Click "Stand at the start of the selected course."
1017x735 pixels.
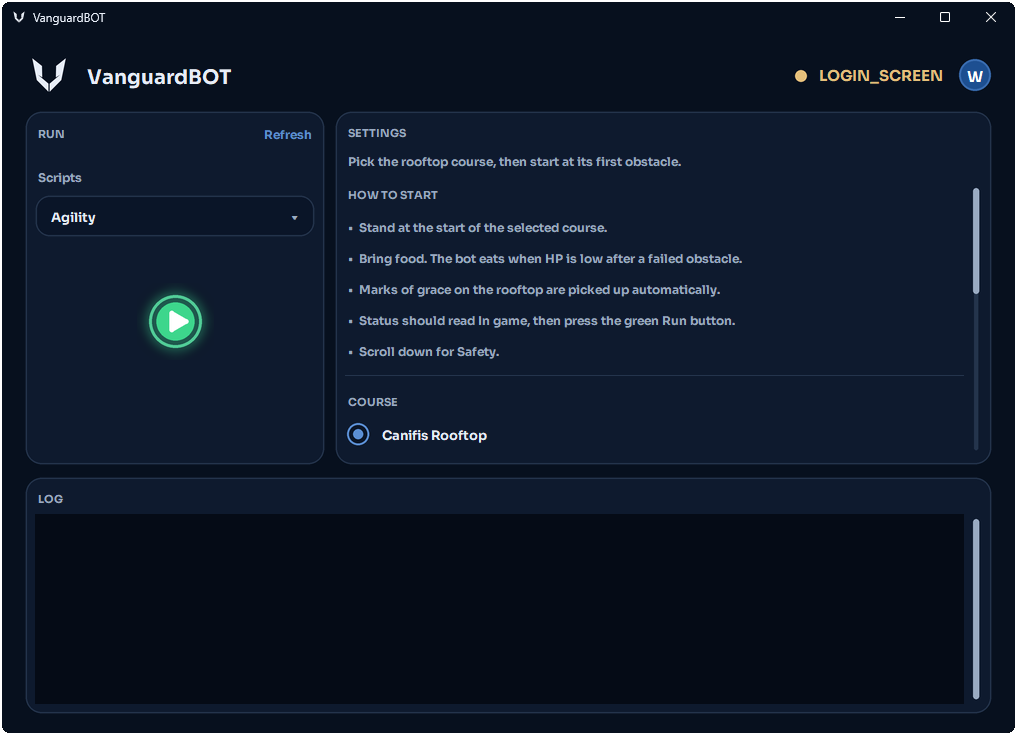483,228
